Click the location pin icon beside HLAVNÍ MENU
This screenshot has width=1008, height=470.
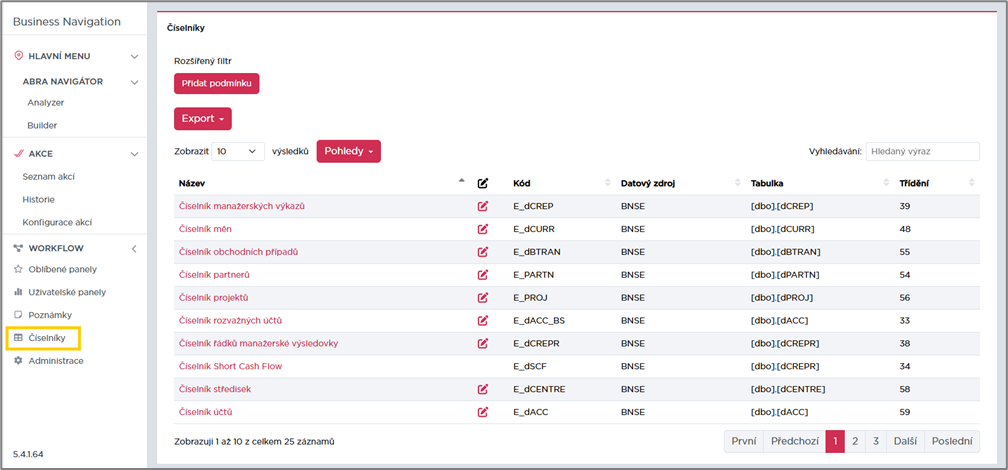[x=18, y=56]
